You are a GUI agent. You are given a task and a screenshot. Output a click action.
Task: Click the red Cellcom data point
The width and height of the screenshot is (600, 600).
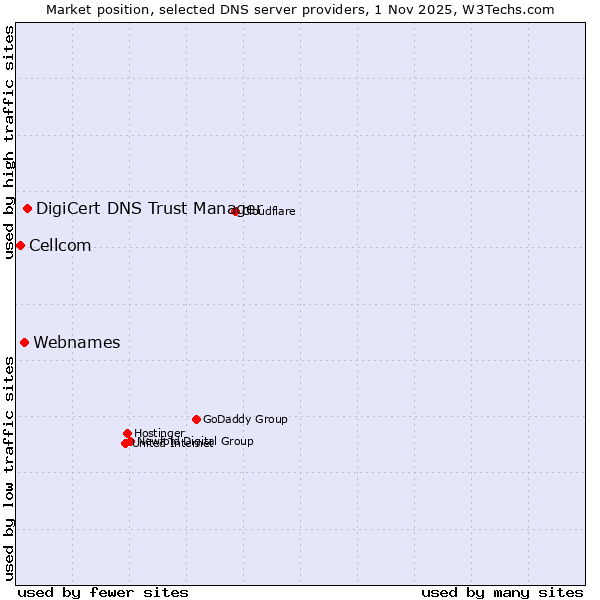20,246
